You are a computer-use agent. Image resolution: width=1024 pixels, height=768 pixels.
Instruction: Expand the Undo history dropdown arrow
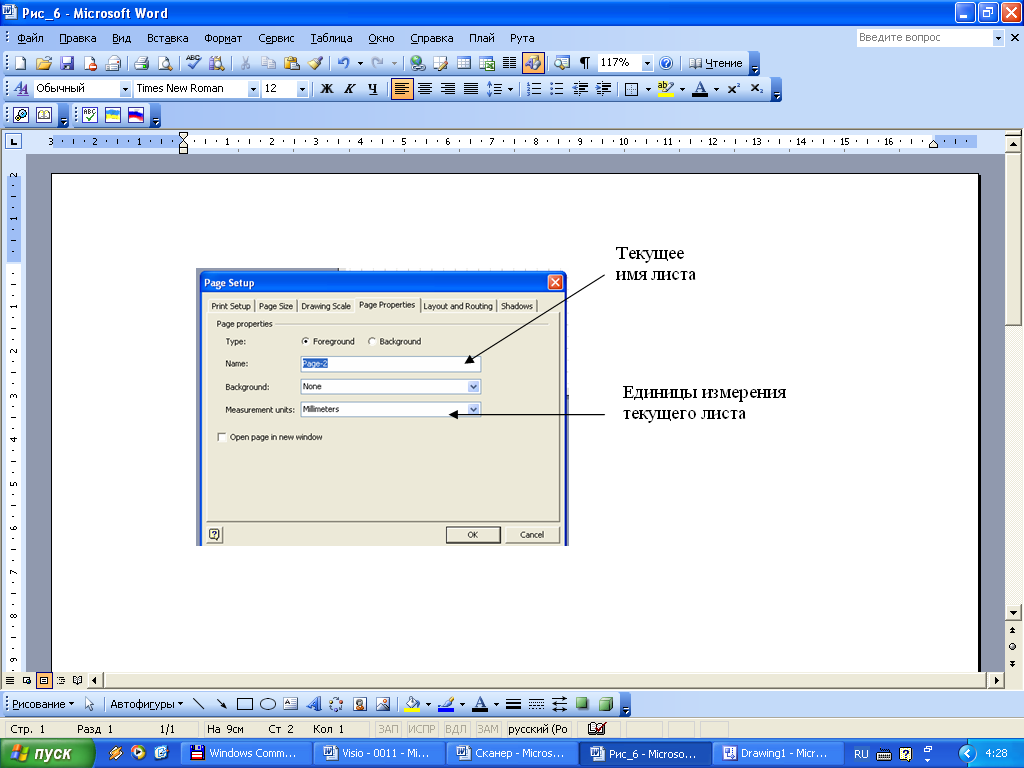(360, 63)
